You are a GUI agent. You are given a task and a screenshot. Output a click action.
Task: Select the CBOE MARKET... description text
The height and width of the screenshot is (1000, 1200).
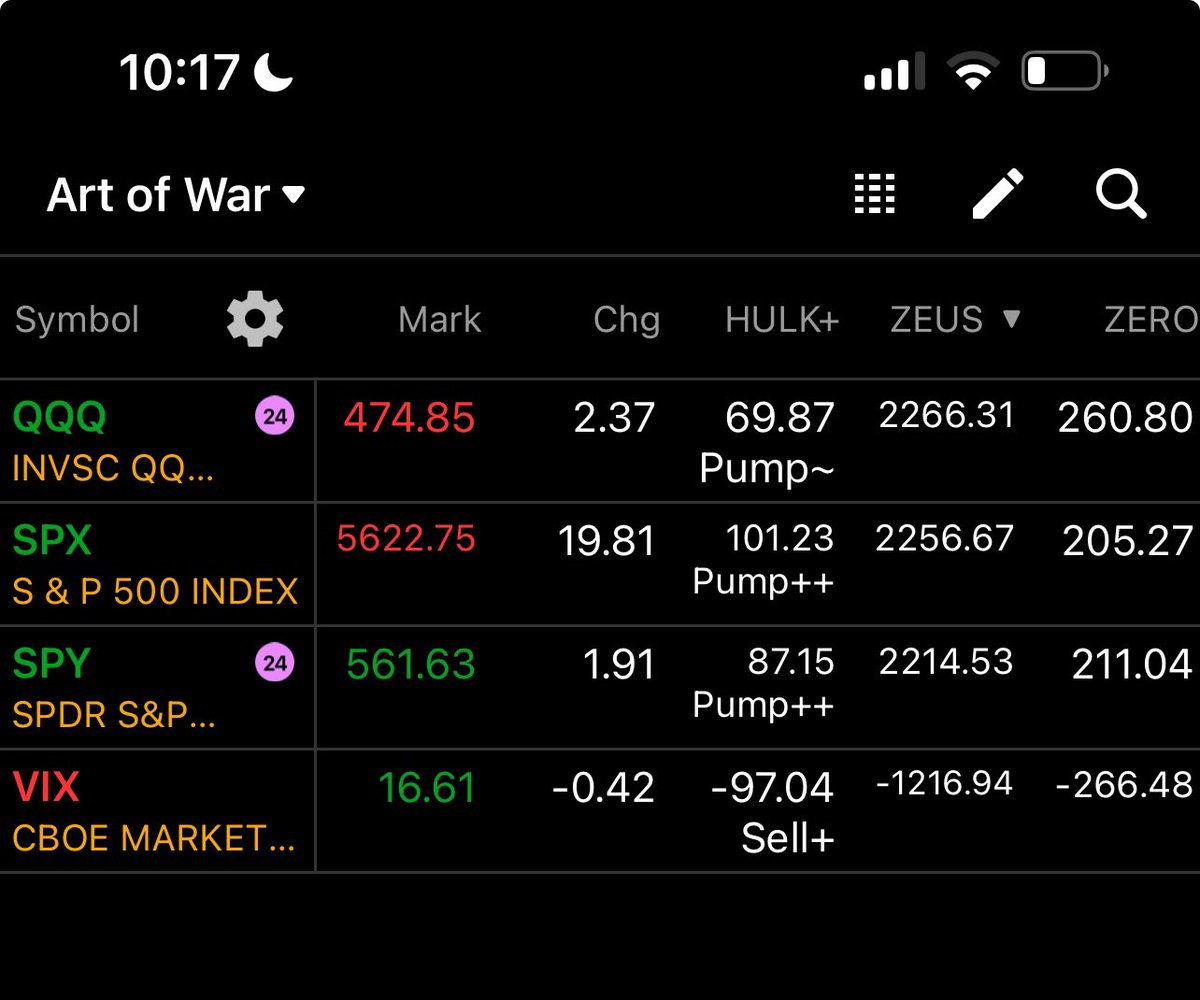[x=154, y=838]
